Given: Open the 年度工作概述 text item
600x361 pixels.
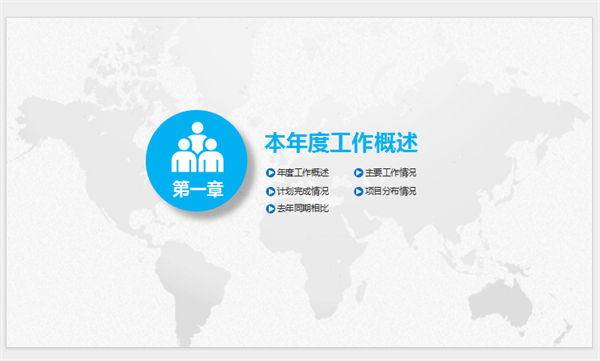Looking at the screenshot, I should point(303,173).
